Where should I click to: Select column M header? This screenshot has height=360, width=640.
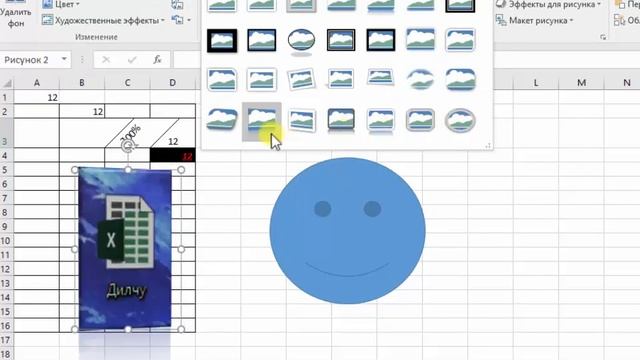click(x=581, y=83)
